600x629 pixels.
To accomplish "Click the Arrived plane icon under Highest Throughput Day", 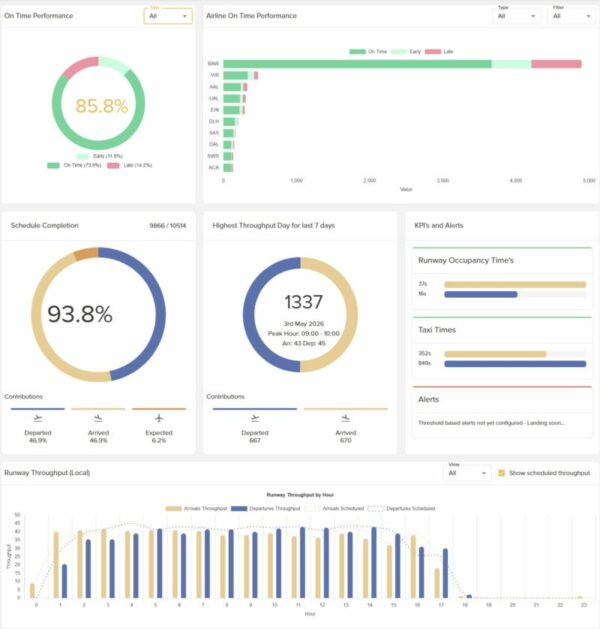I will [x=346, y=418].
